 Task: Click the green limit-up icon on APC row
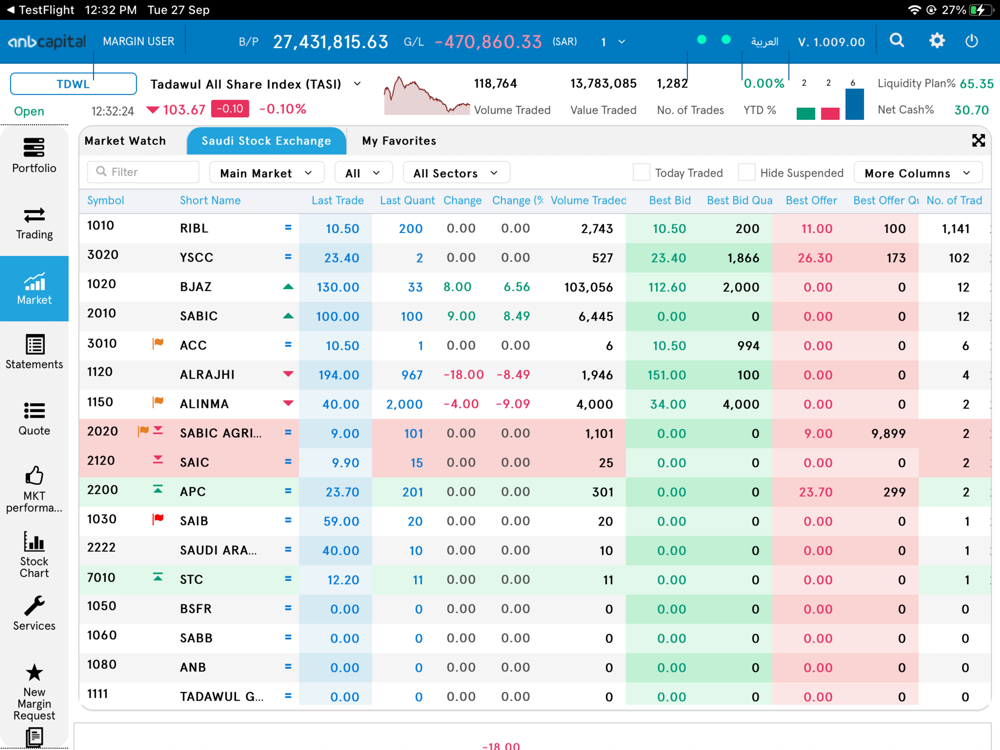[x=158, y=489]
